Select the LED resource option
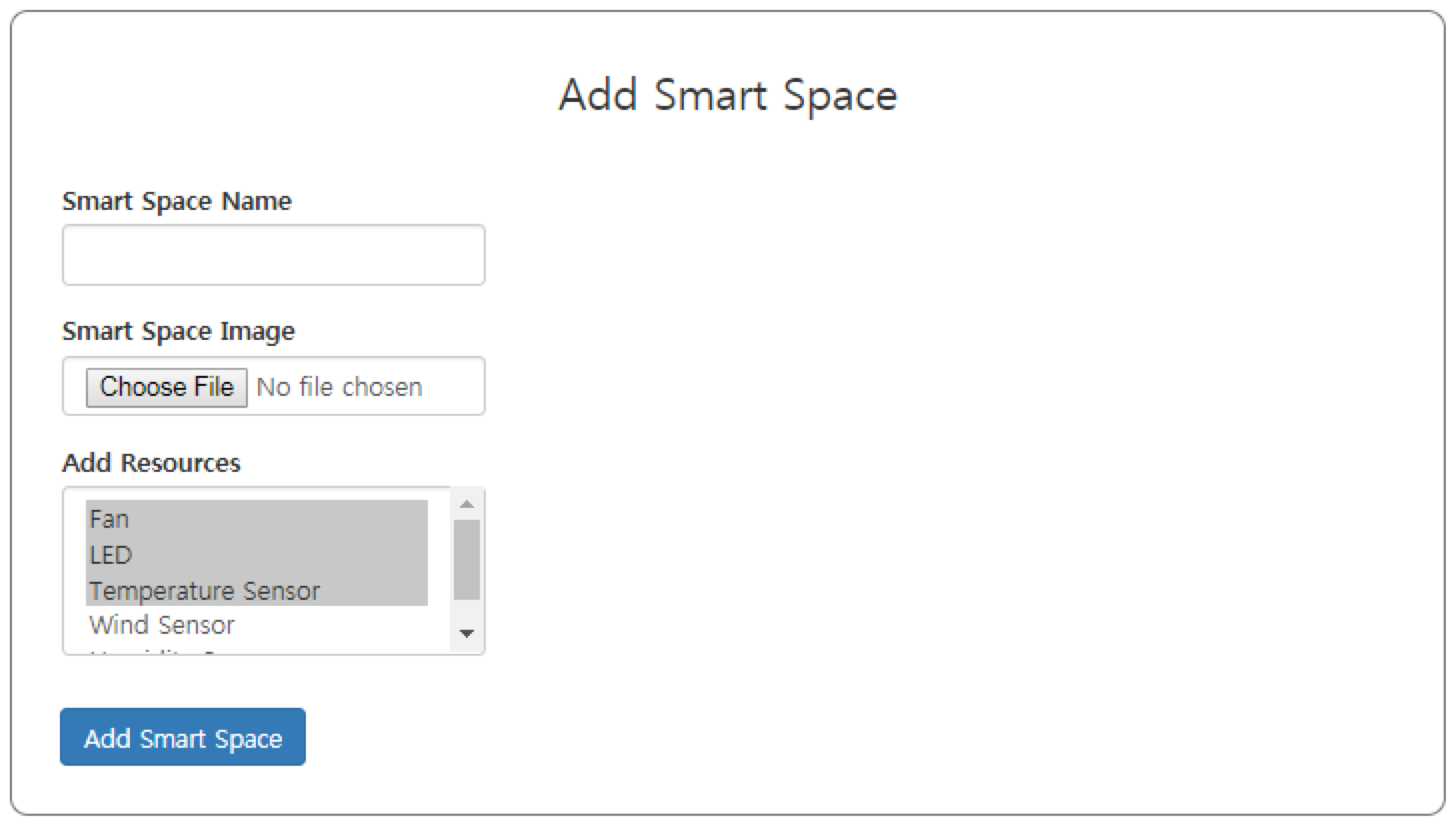The image size is (1456, 826). [x=111, y=555]
